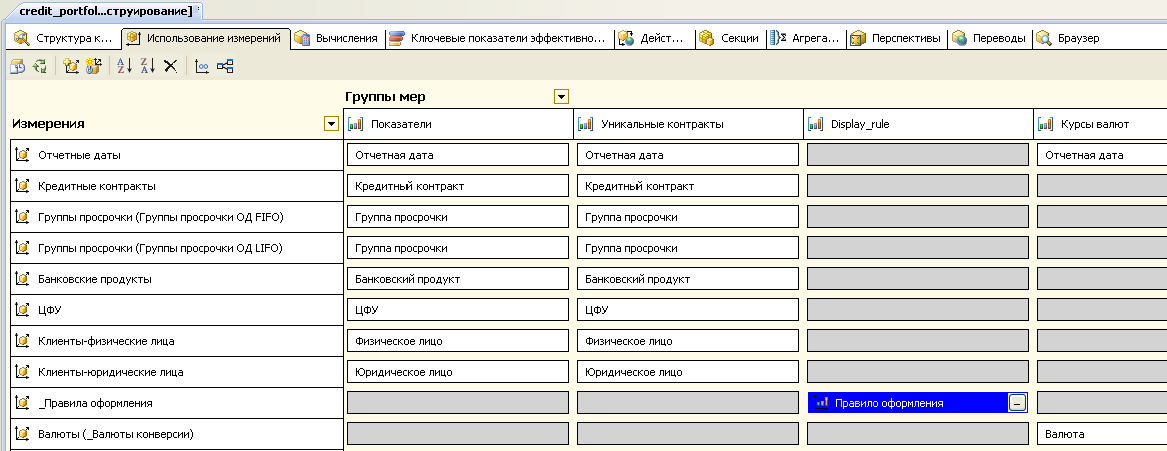
Task: Click Отчетная дата cell under Курсы валют
Action: coord(1102,155)
